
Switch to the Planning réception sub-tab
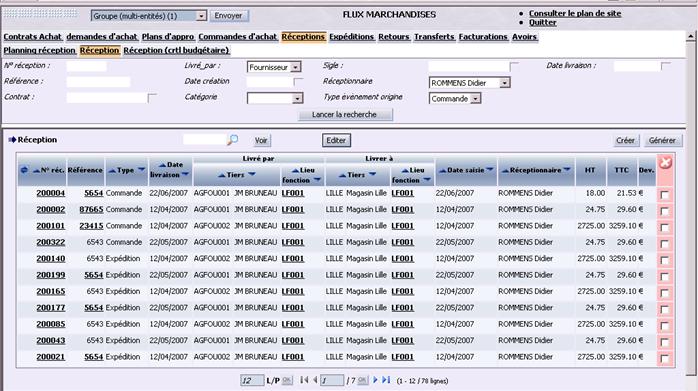tap(40, 50)
